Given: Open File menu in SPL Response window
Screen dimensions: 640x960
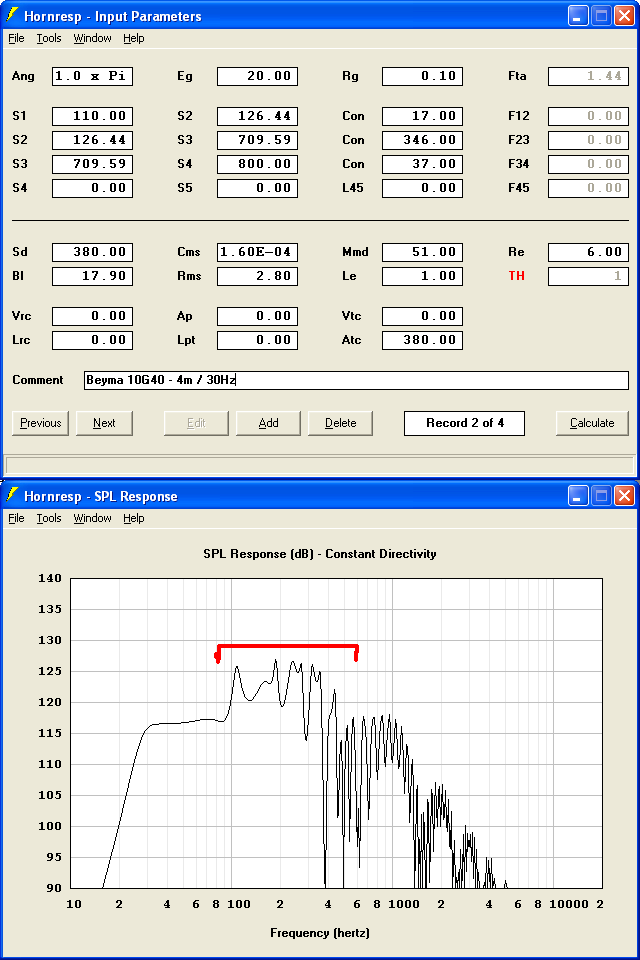Looking at the screenshot, I should (x=16, y=518).
